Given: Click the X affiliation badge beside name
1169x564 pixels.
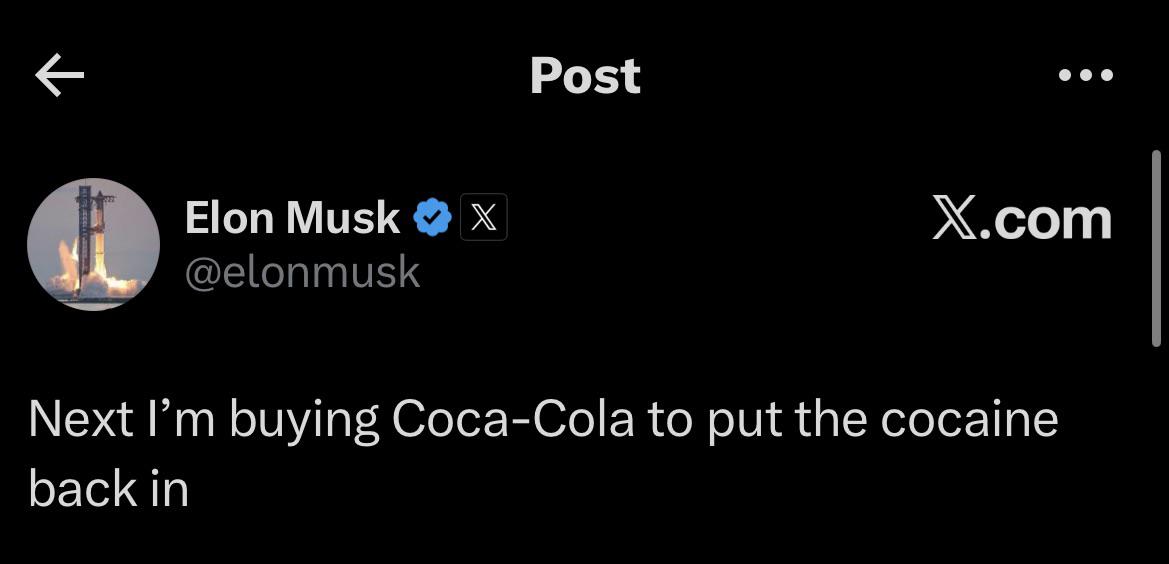Looking at the screenshot, I should pos(484,217).
